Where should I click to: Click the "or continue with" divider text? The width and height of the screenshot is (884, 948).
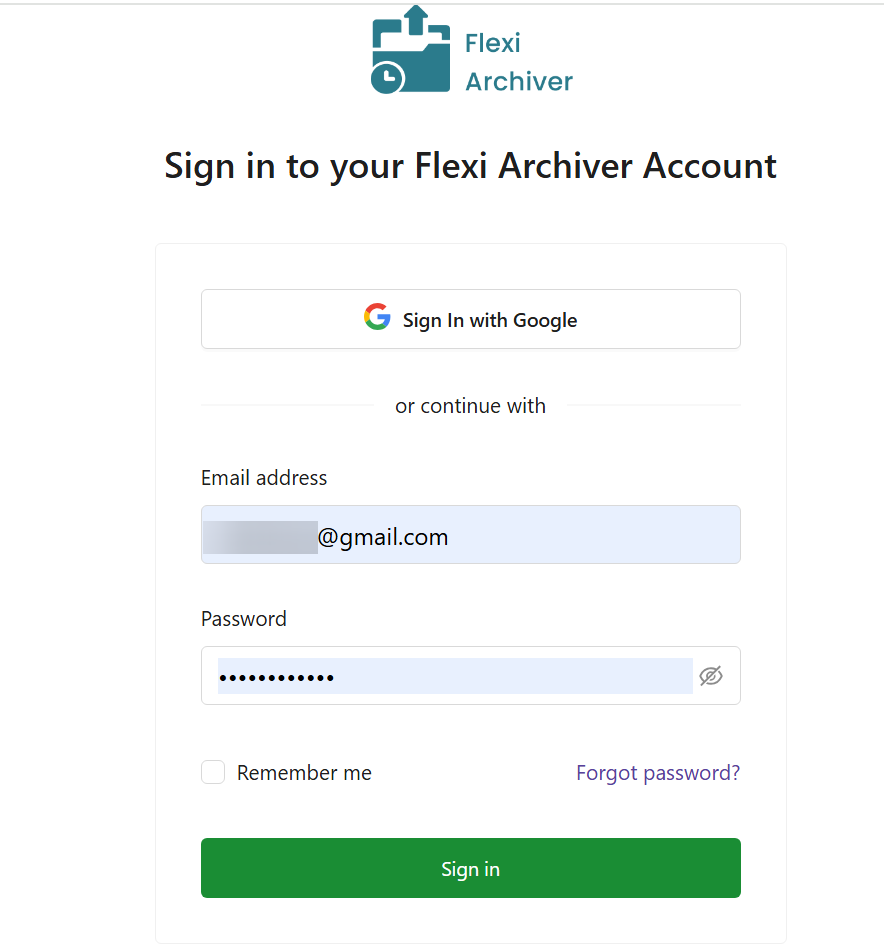(471, 406)
